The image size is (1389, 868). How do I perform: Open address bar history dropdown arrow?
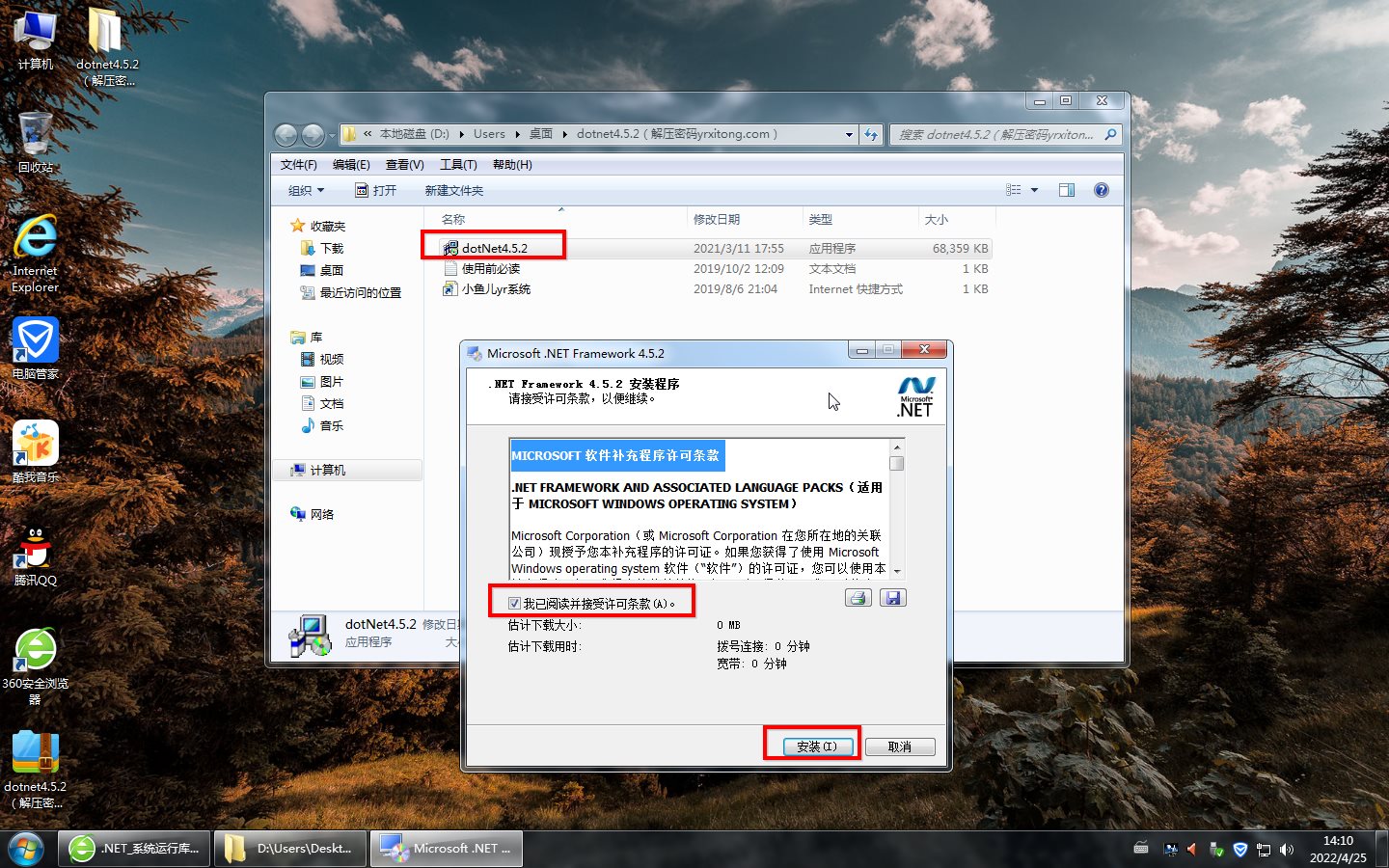pos(849,135)
